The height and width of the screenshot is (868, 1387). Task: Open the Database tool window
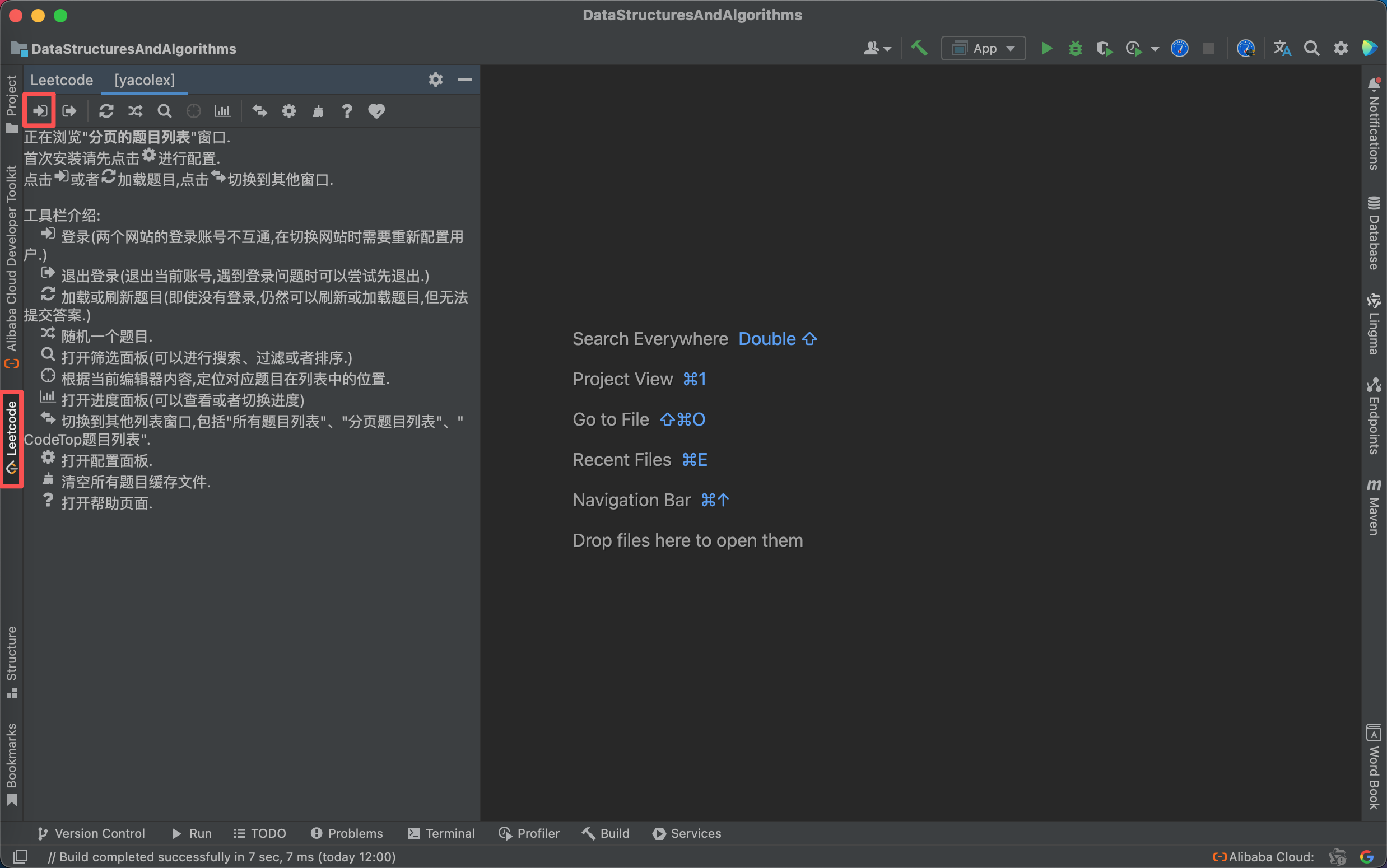click(1374, 233)
